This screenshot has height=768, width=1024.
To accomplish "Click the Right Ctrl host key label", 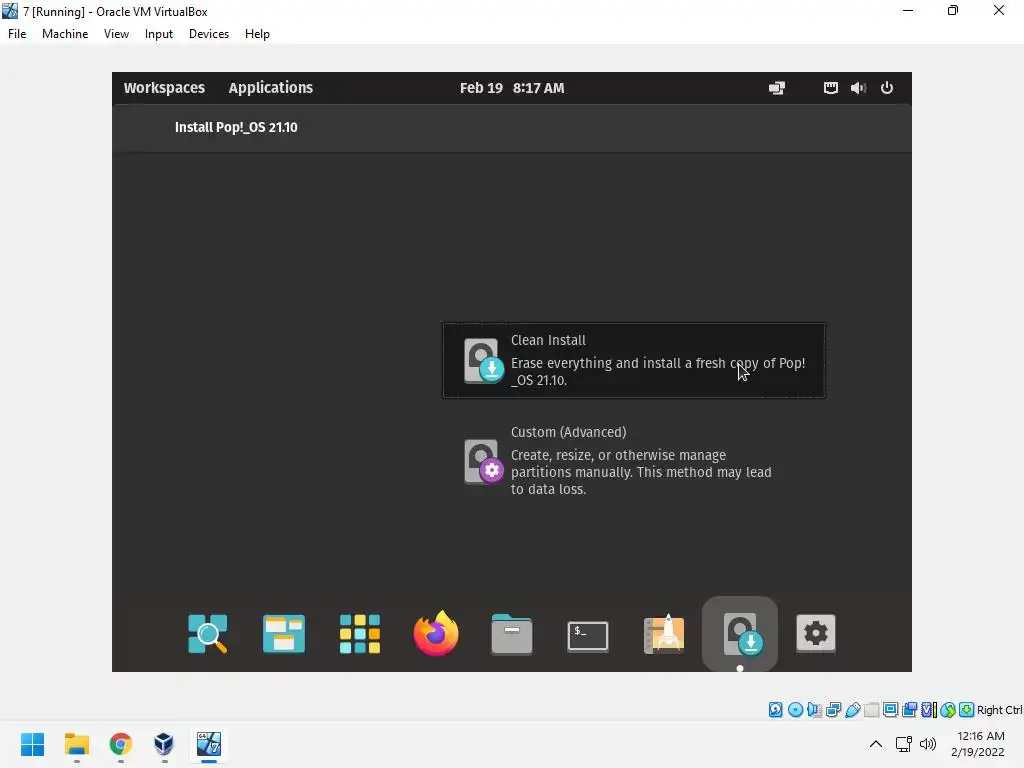I will pyautogui.click(x=1000, y=710).
